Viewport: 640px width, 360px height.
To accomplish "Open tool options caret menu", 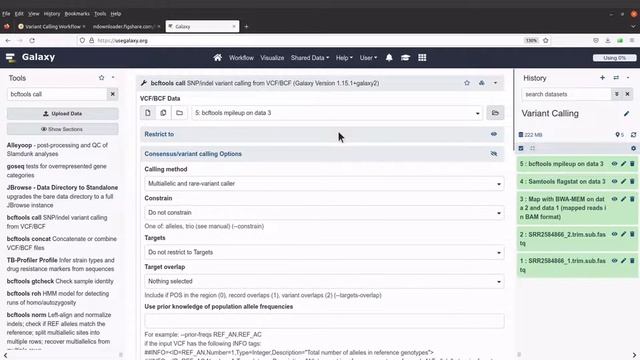I will (496, 83).
